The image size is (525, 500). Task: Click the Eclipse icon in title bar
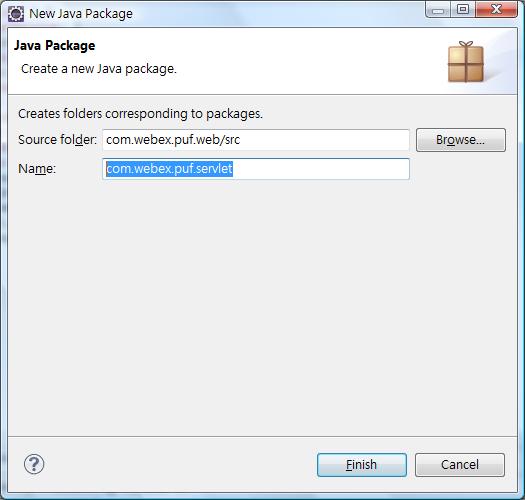15,14
